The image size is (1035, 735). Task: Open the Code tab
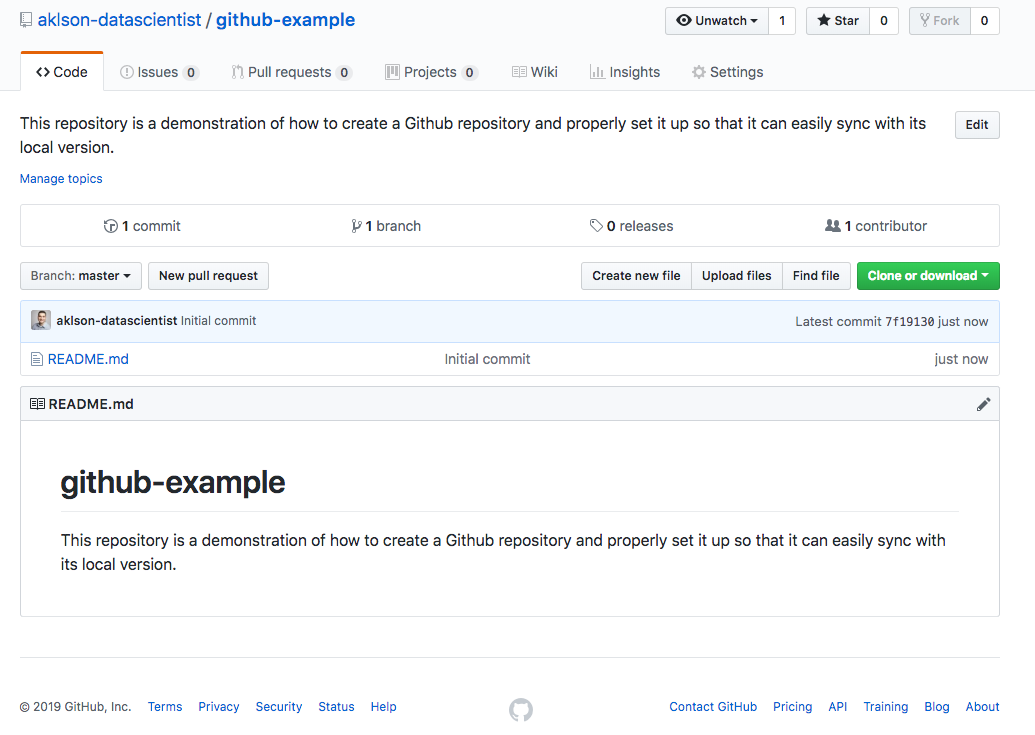(62, 72)
